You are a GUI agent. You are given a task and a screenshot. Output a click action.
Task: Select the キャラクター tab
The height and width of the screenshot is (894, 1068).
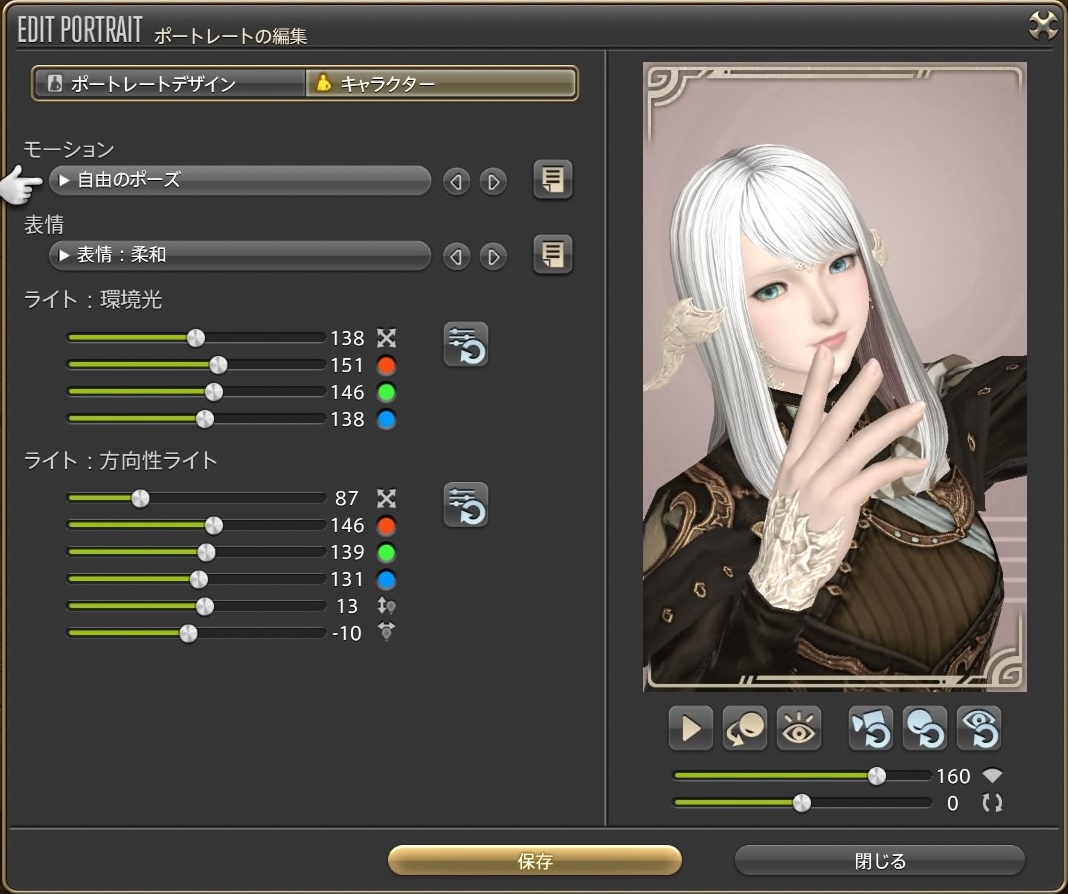(x=441, y=84)
